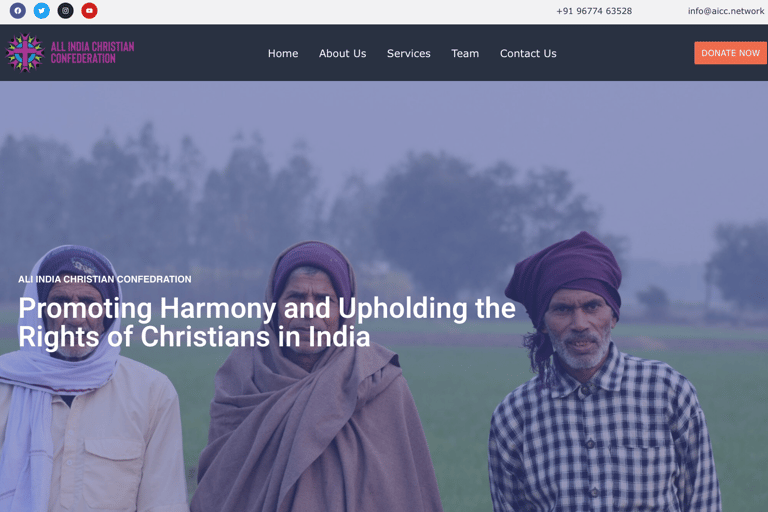Click the cross emblem logo

tap(24, 52)
